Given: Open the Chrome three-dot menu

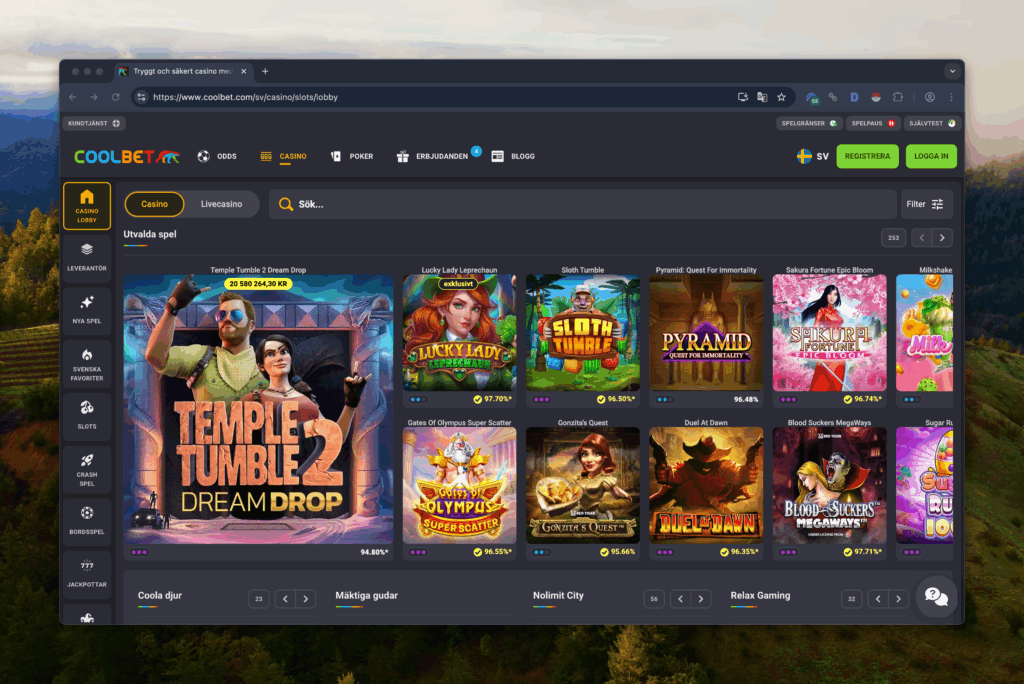Looking at the screenshot, I should pos(952,97).
